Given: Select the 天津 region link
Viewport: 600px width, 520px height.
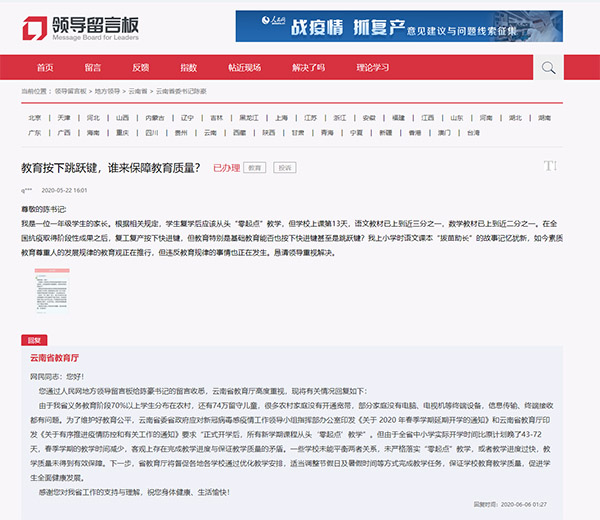Looking at the screenshot, I should (x=64, y=118).
